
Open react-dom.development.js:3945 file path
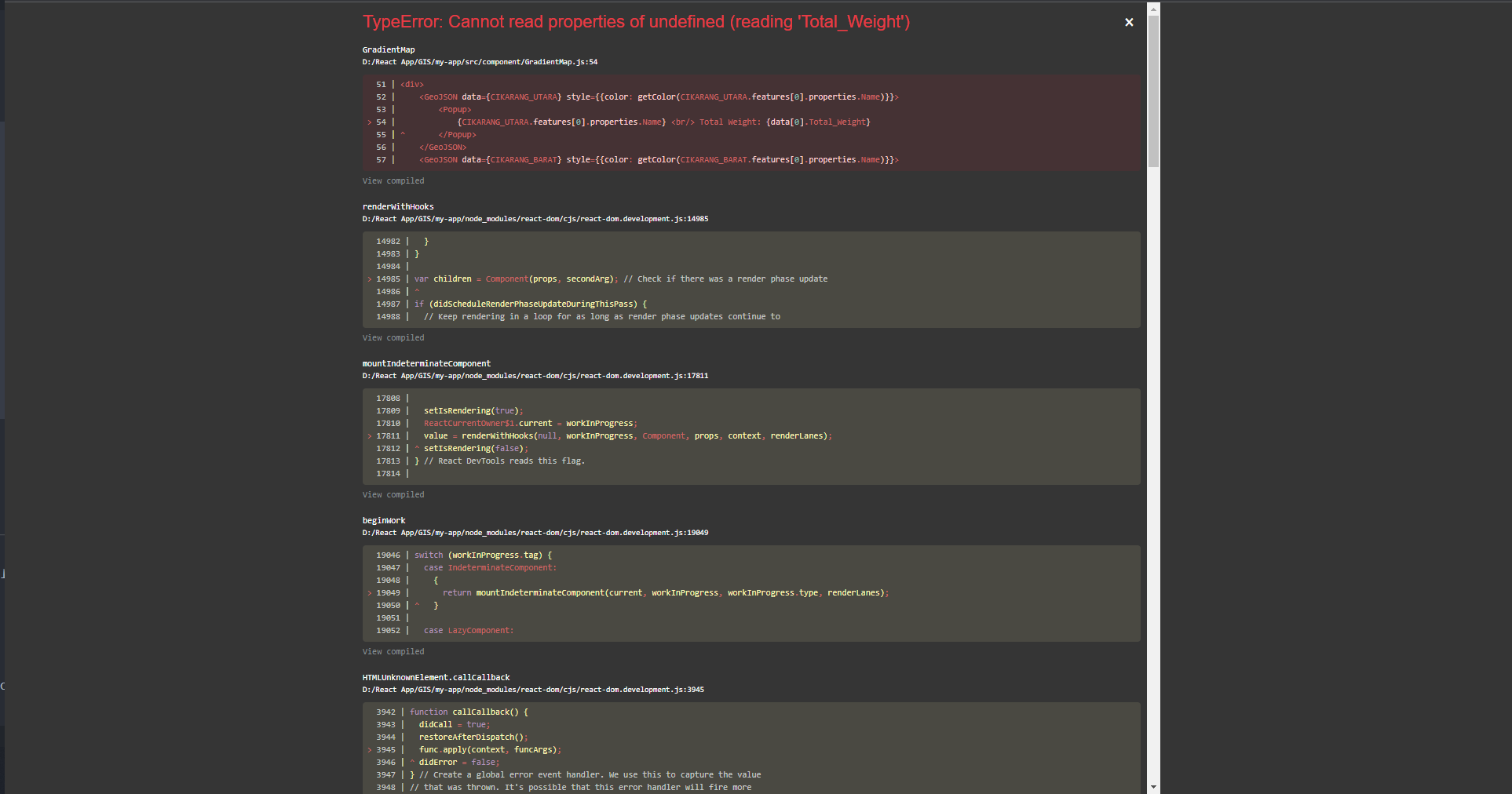pyautogui.click(x=533, y=690)
